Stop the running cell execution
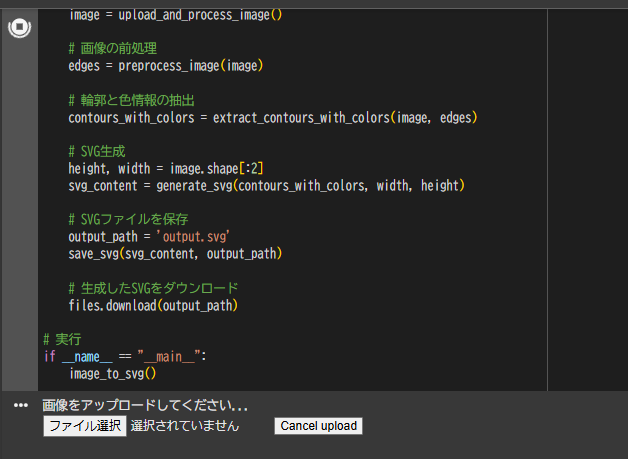 [x=19, y=28]
